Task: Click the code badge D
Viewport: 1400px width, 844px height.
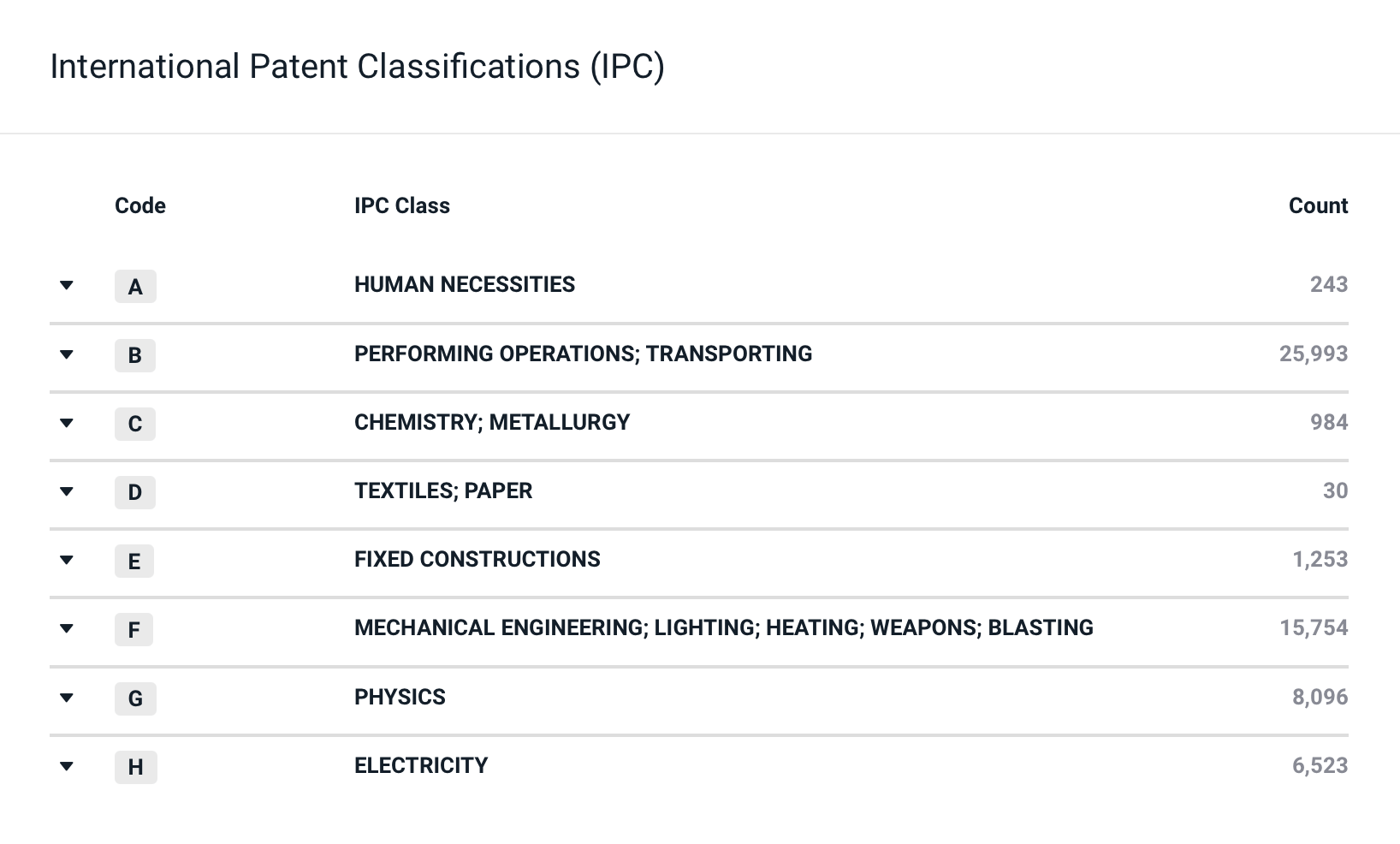Action: (135, 492)
